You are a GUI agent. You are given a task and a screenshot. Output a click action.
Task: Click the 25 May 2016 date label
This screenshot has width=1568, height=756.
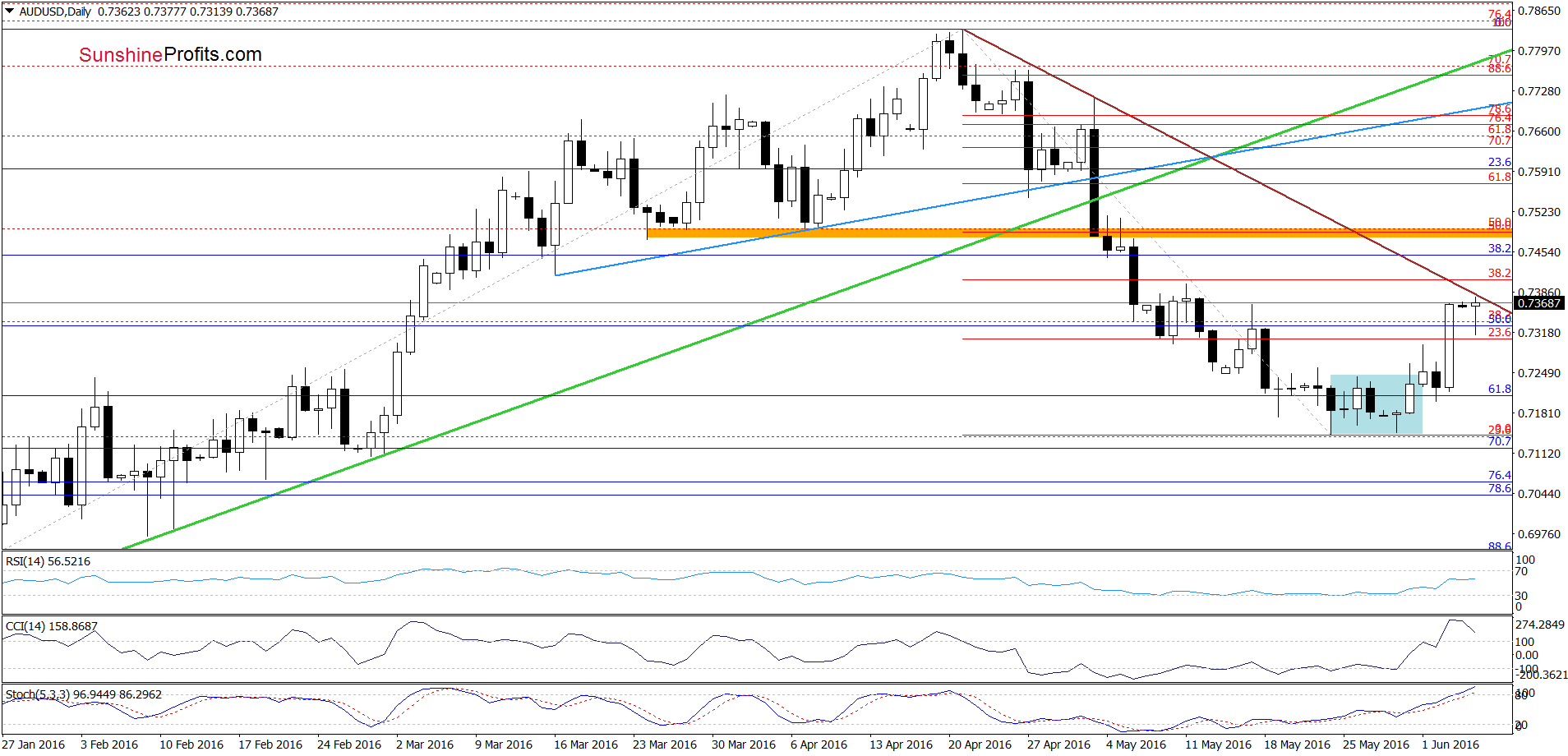pos(1377,744)
